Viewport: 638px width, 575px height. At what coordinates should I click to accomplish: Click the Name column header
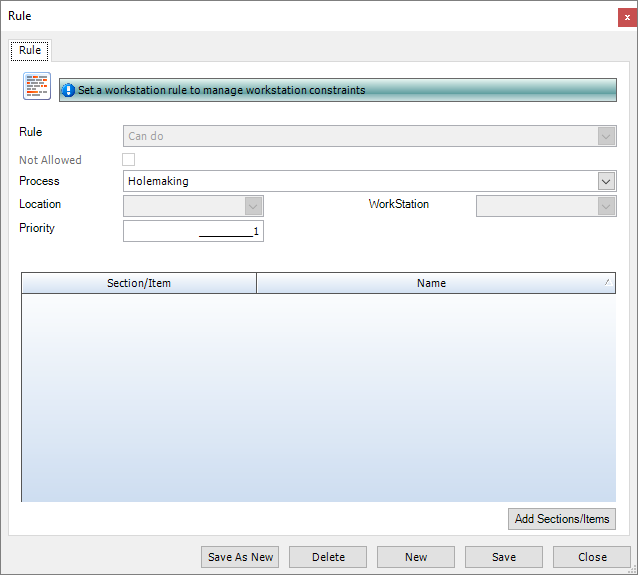[x=431, y=283]
